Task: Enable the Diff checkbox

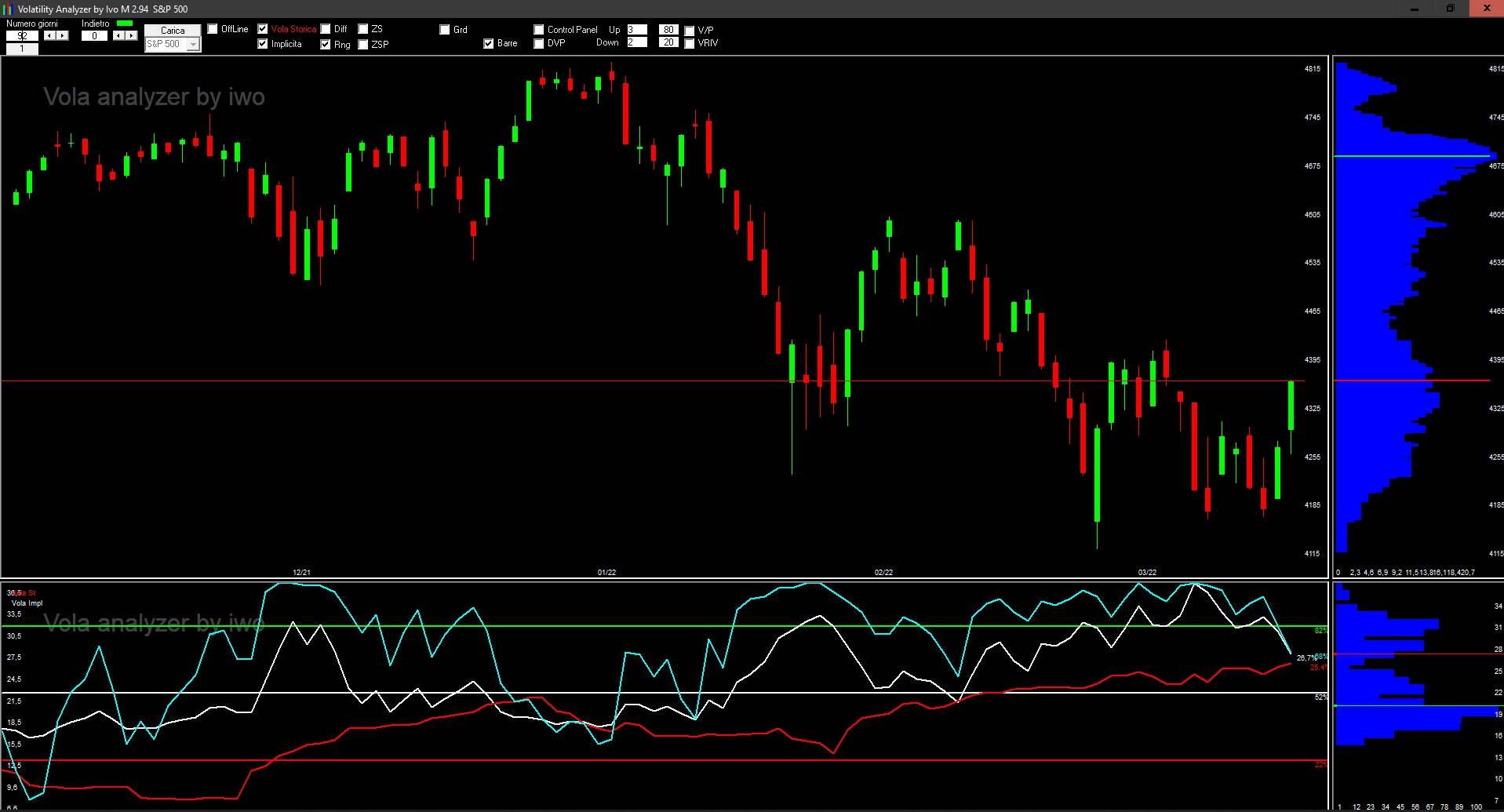Action: (326, 29)
